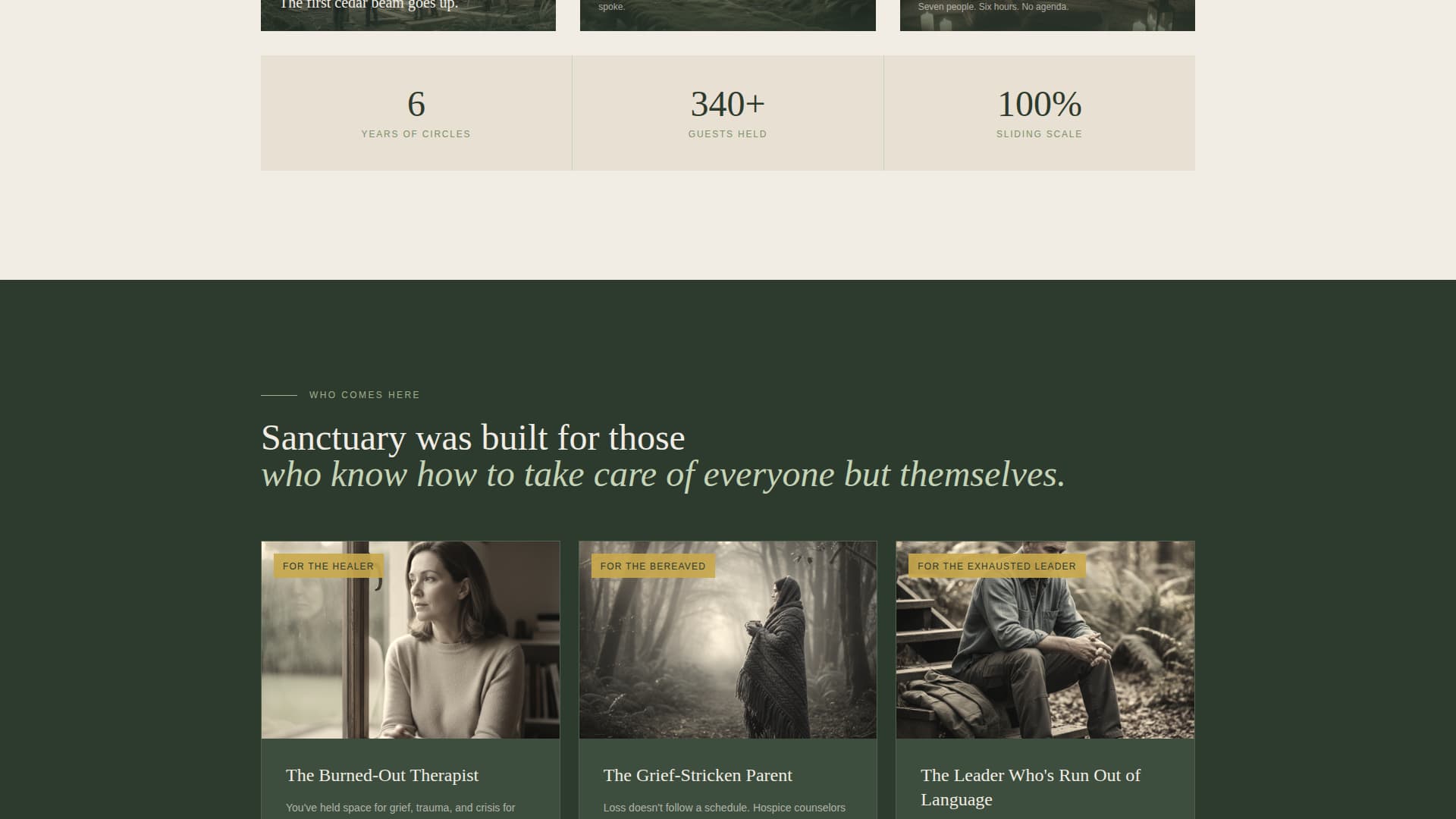1456x819 pixels.
Task: Click the therapist at window photo
Action: [x=410, y=639]
